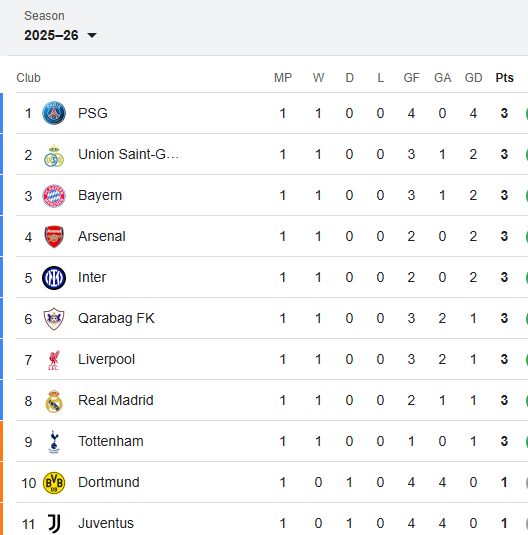Select the Pts column header
Image resolution: width=528 pixels, height=535 pixels.
click(x=504, y=78)
